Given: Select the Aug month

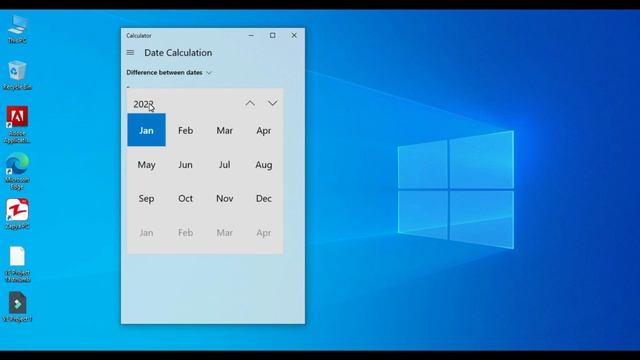Looking at the screenshot, I should coord(264,164).
